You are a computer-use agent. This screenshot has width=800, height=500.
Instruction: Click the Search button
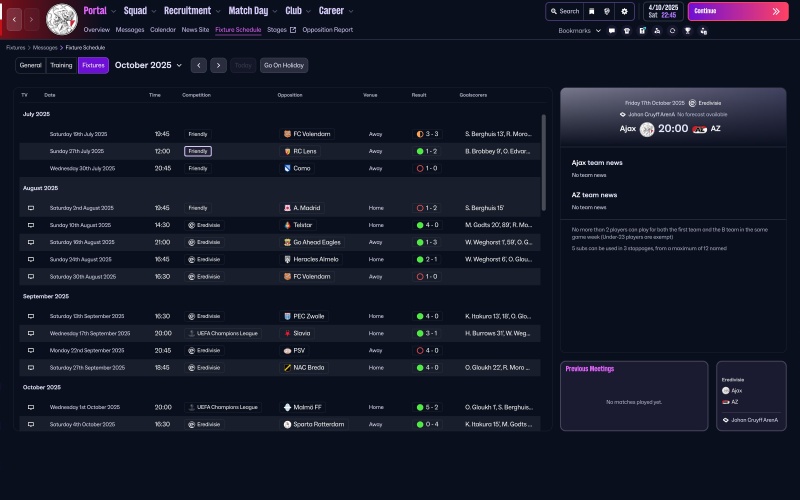(565, 11)
